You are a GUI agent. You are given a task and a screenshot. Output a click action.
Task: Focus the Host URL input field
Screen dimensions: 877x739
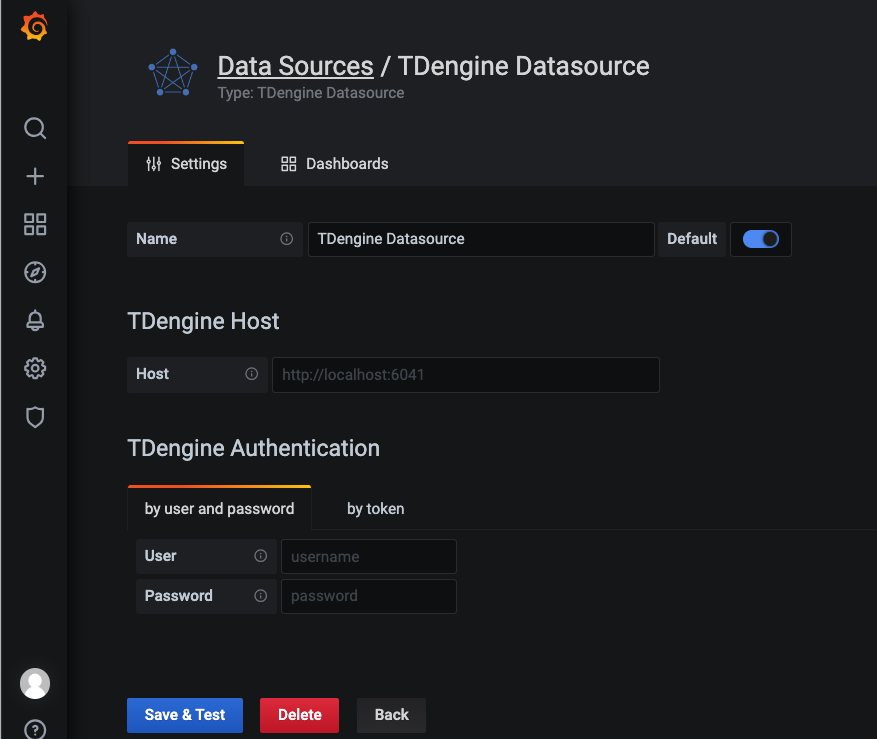(x=465, y=375)
